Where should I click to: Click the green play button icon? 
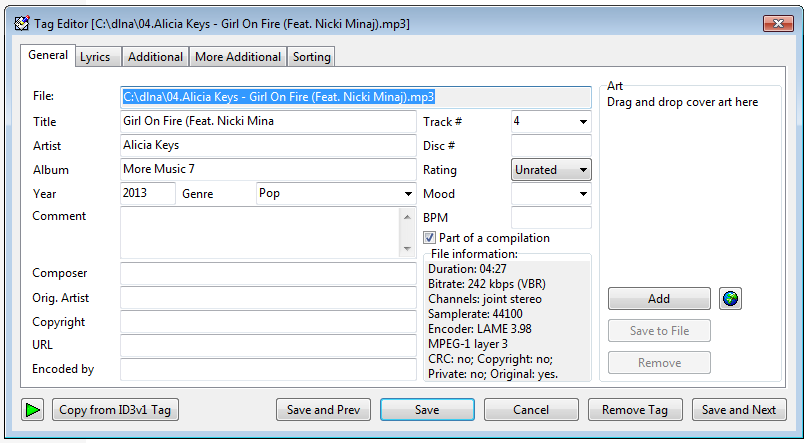[33, 410]
